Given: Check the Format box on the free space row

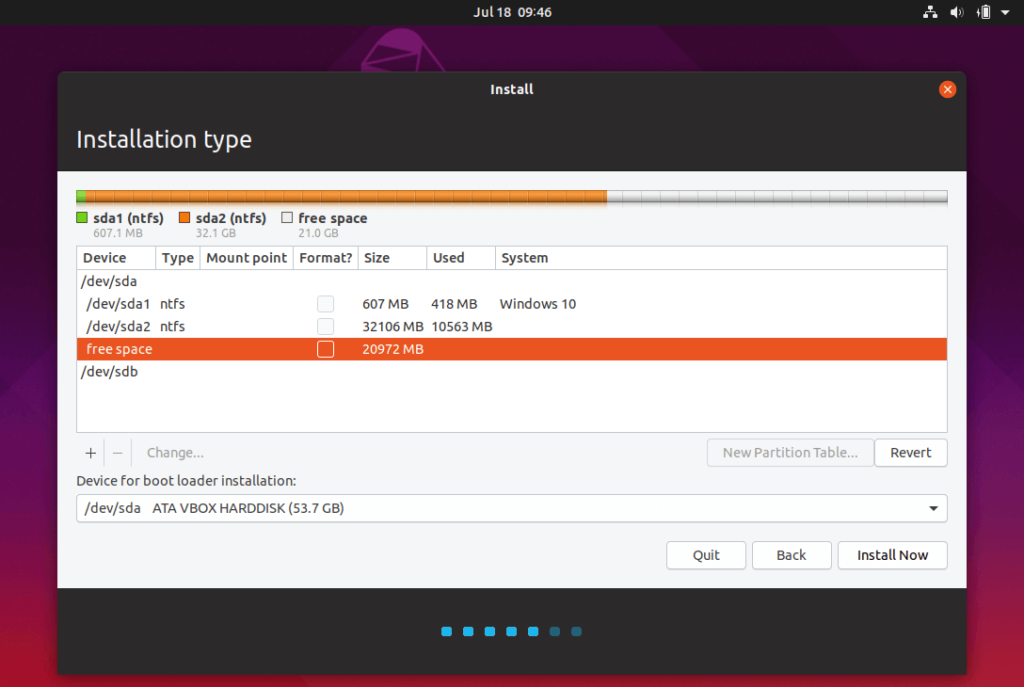Looking at the screenshot, I should [325, 348].
